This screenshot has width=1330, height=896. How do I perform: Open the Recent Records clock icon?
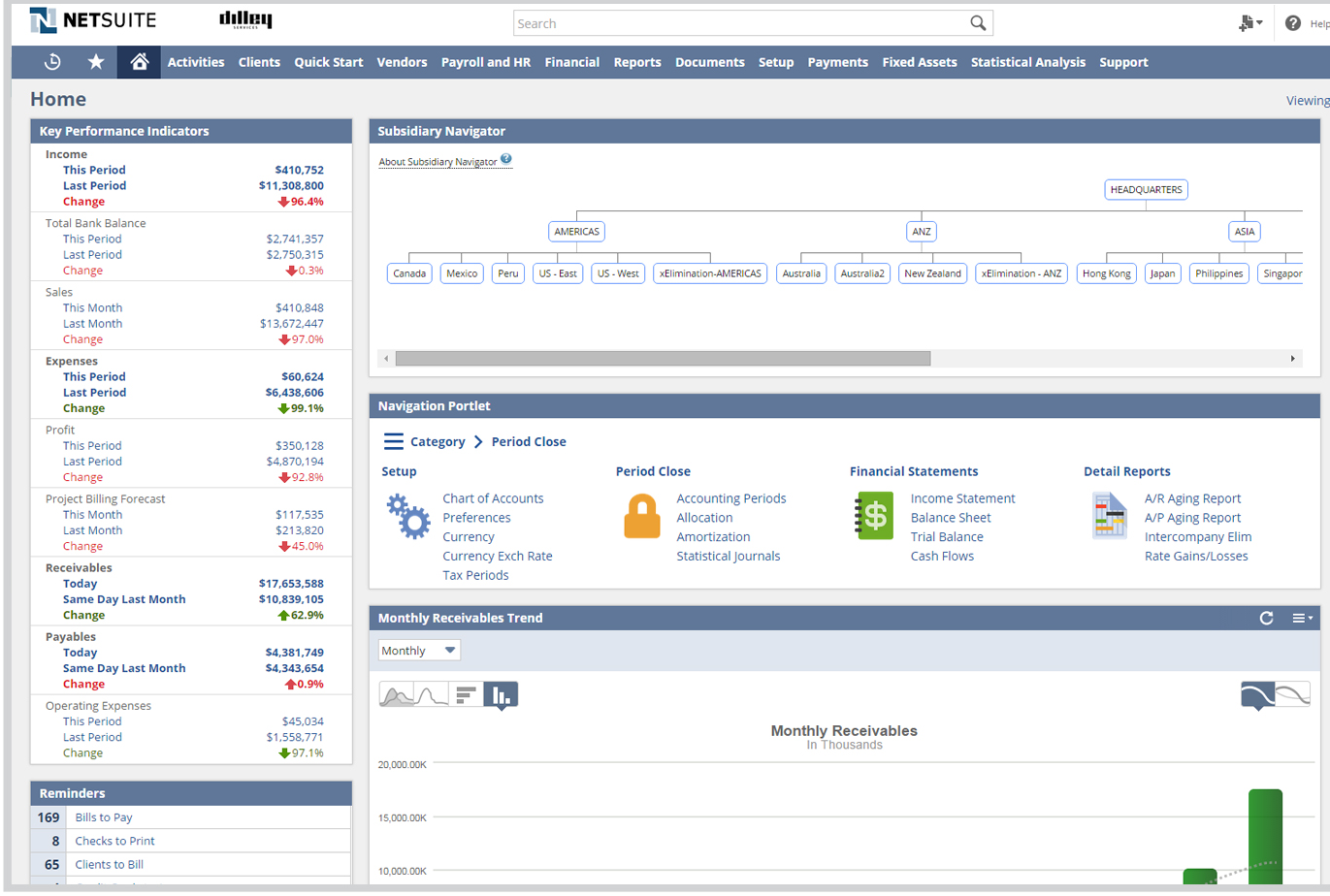point(52,62)
